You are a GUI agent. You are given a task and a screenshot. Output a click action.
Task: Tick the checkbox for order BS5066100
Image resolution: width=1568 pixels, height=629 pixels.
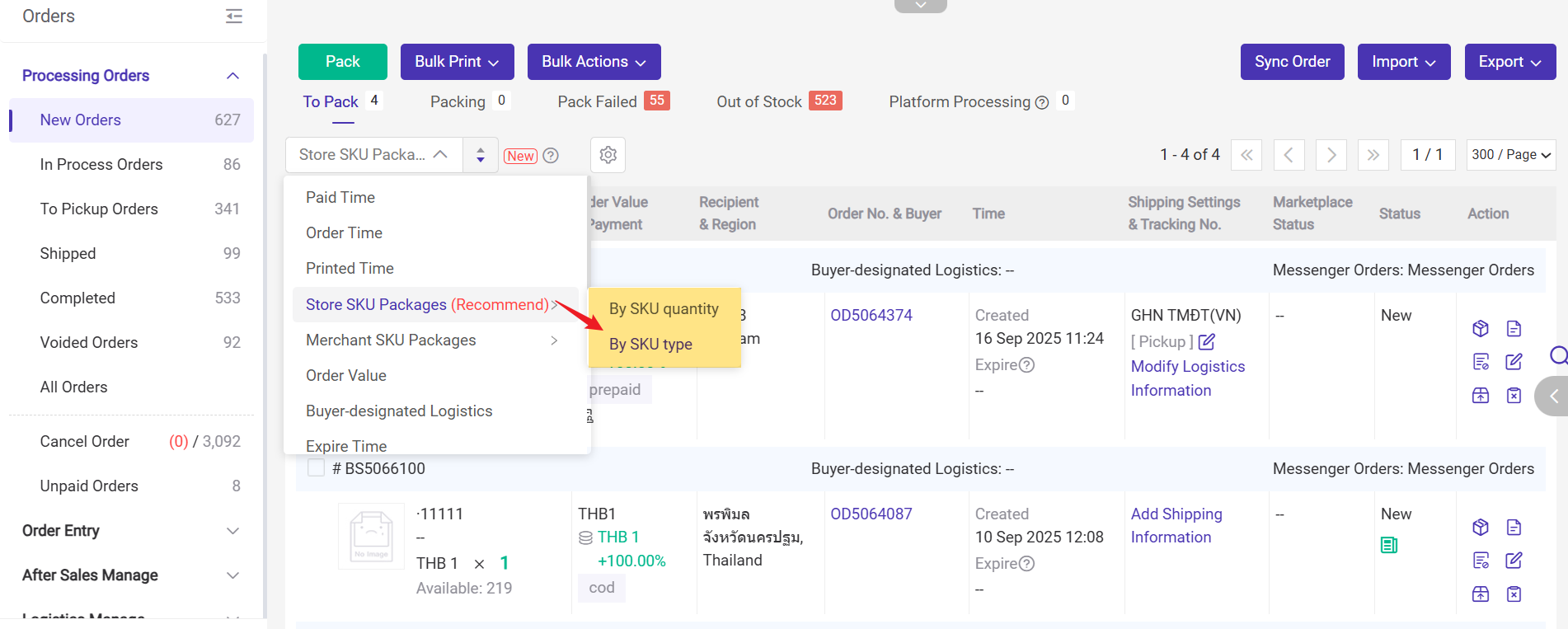coord(316,468)
